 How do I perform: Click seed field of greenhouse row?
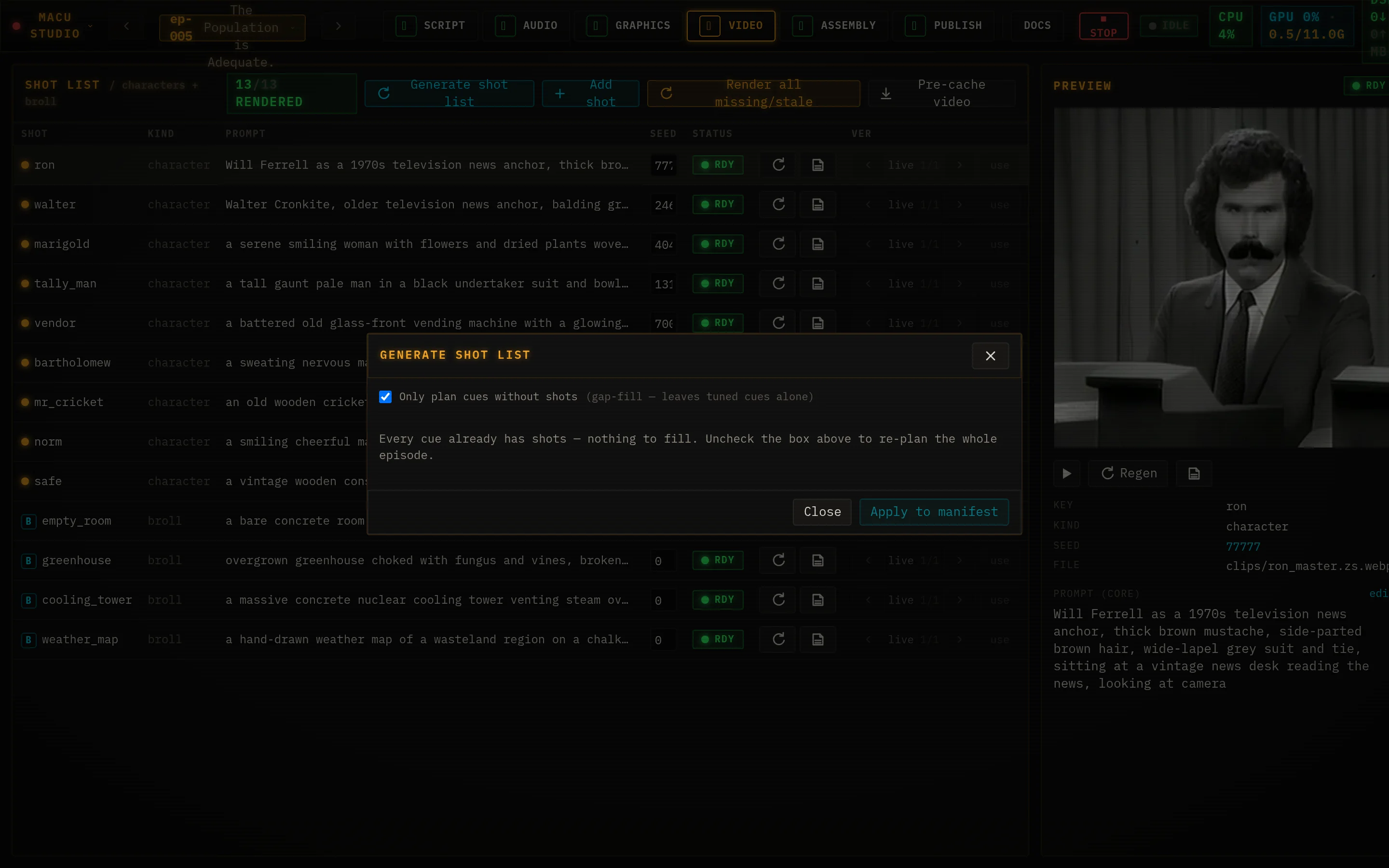[664, 561]
